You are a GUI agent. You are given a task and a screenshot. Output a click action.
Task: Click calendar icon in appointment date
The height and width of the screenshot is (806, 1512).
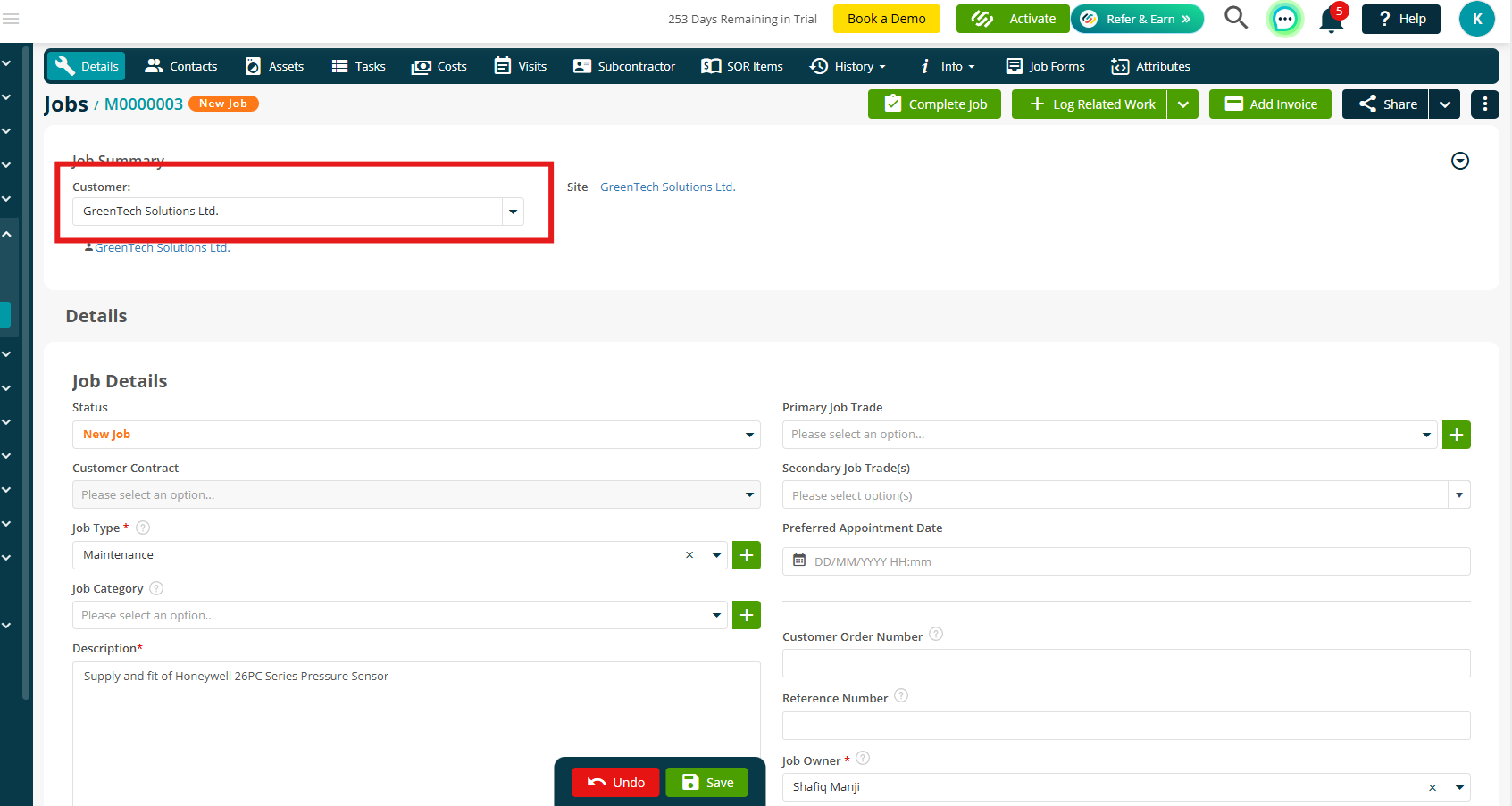tap(799, 561)
